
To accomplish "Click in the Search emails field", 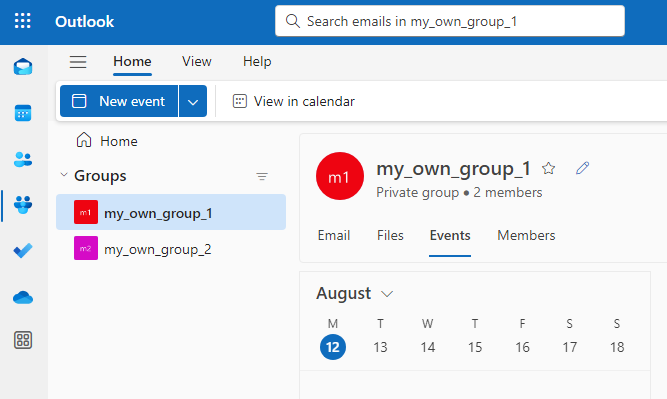I will tap(450, 21).
